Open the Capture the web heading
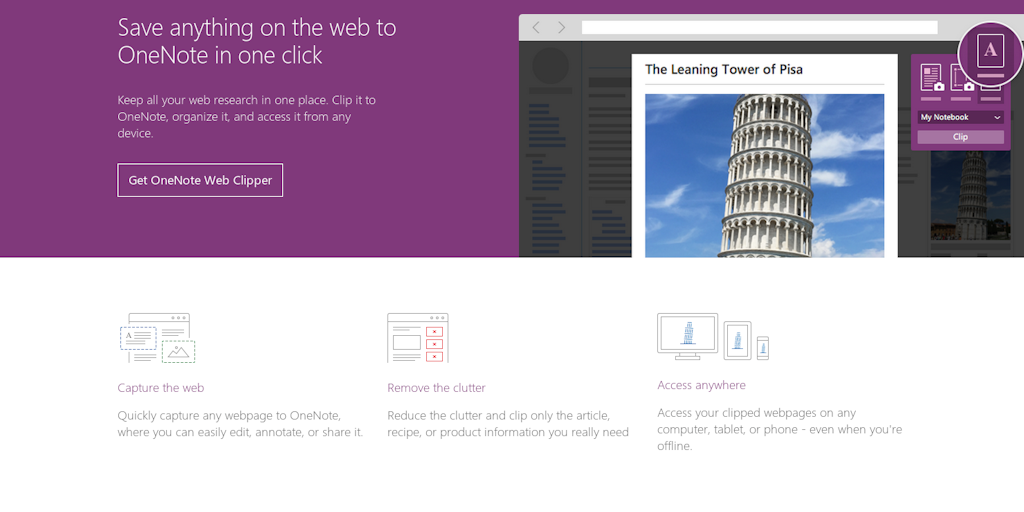 point(161,388)
